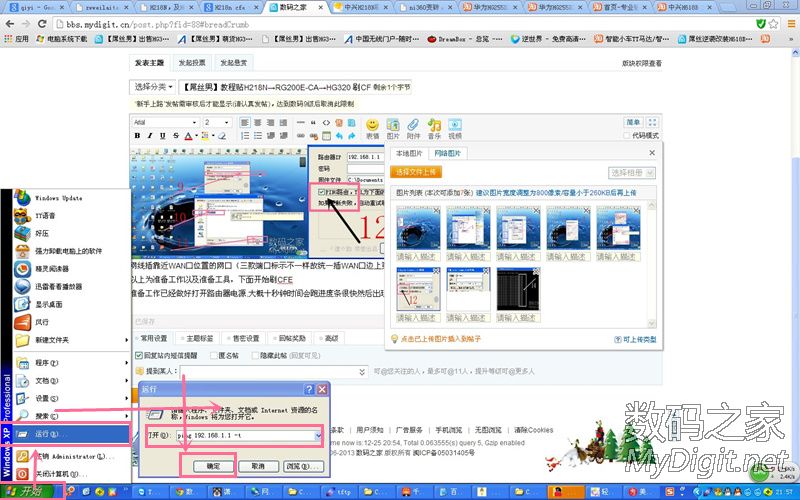Enable the 隐藏此帖 checkbox
This screenshot has height=500, width=800.
pyautogui.click(x=255, y=355)
